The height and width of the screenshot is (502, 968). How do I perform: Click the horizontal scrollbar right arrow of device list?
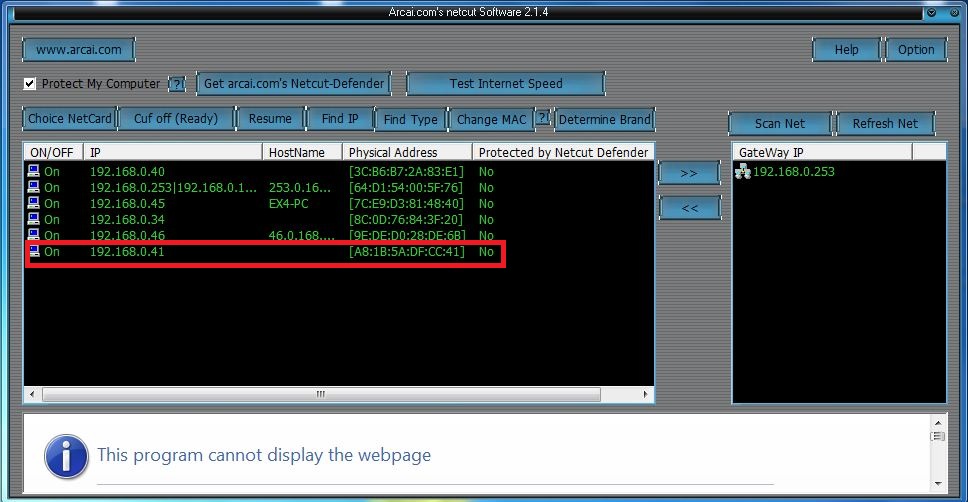pos(646,394)
